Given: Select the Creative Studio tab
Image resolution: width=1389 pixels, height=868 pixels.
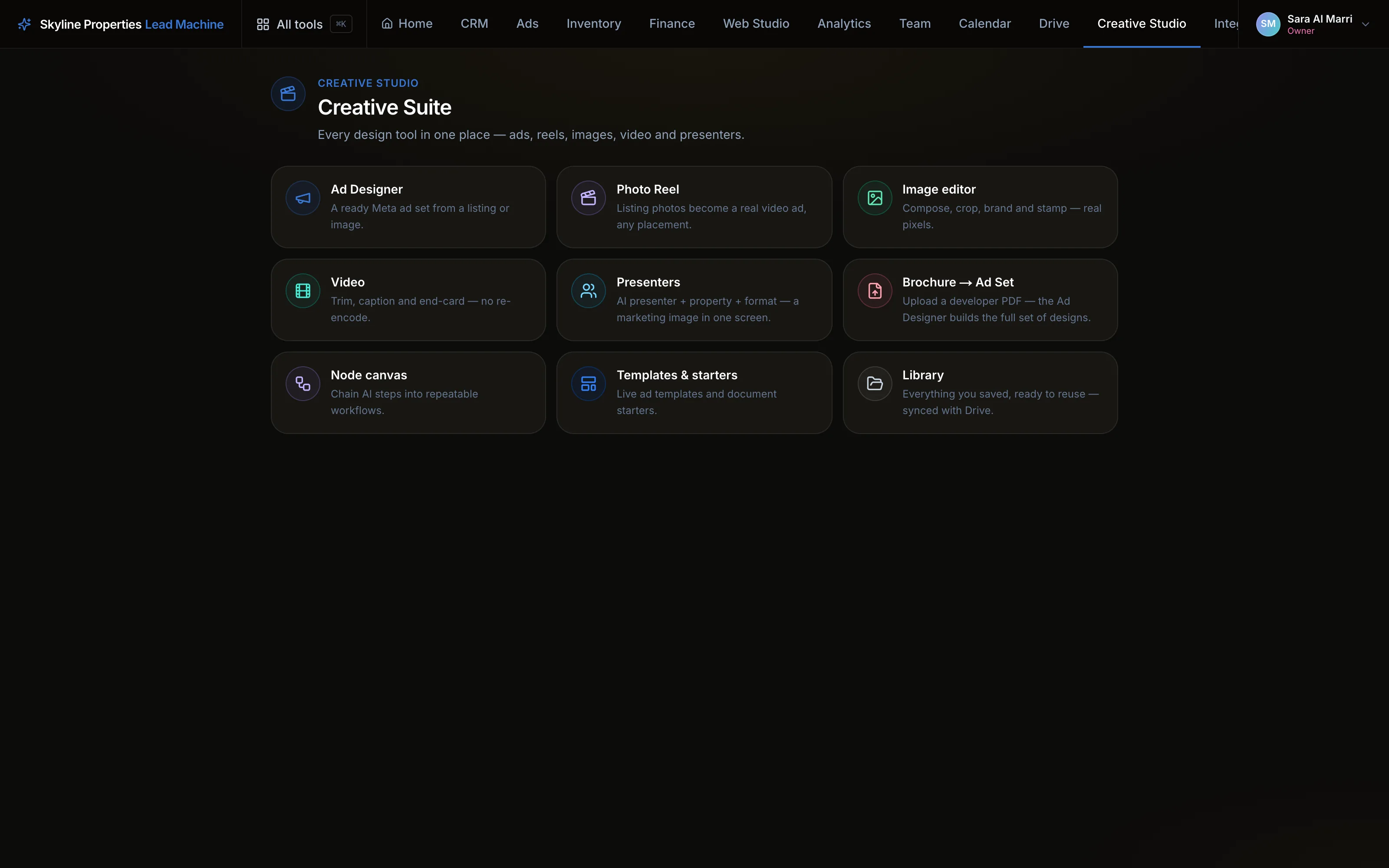Looking at the screenshot, I should [1141, 23].
